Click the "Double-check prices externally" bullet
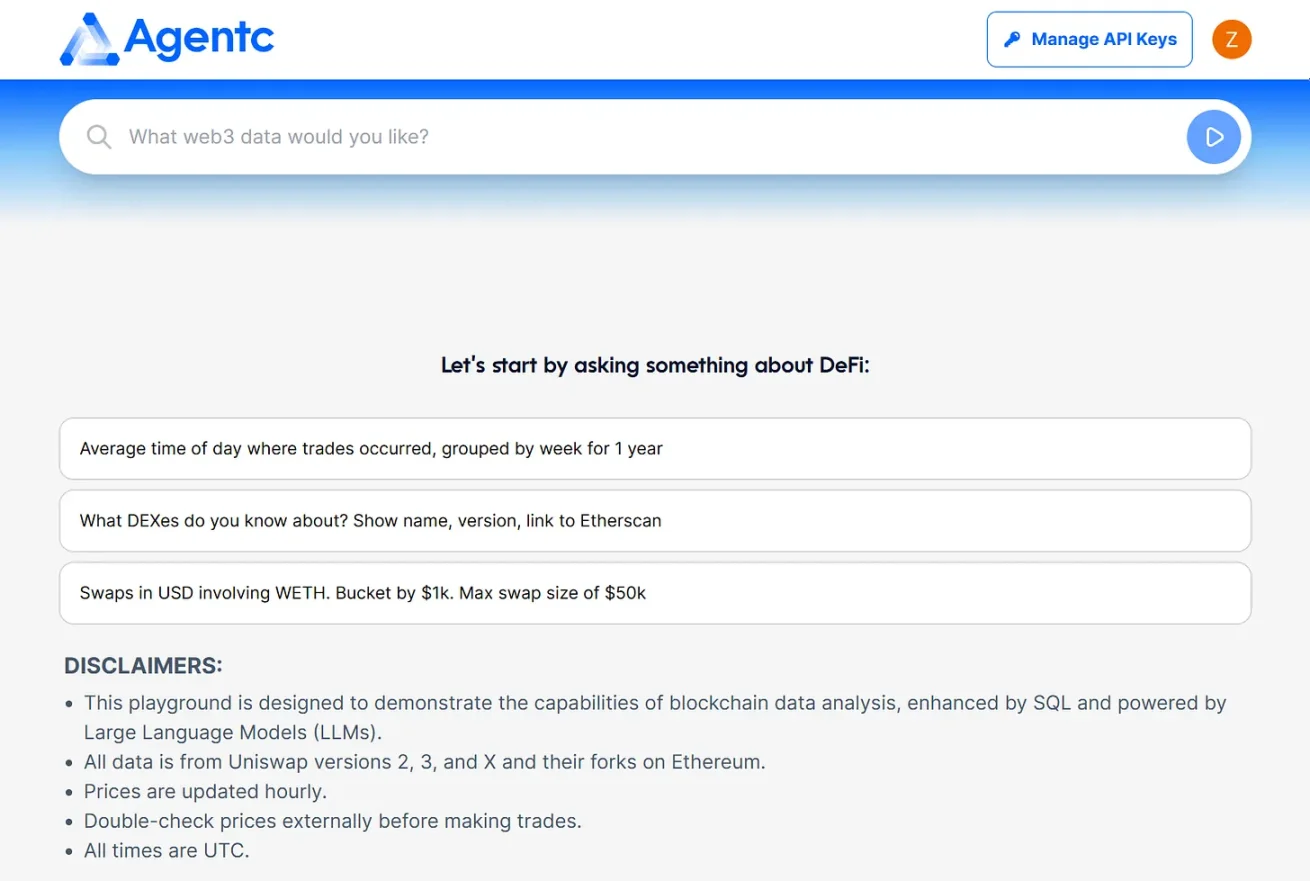This screenshot has height=881, width=1310. pos(332,821)
